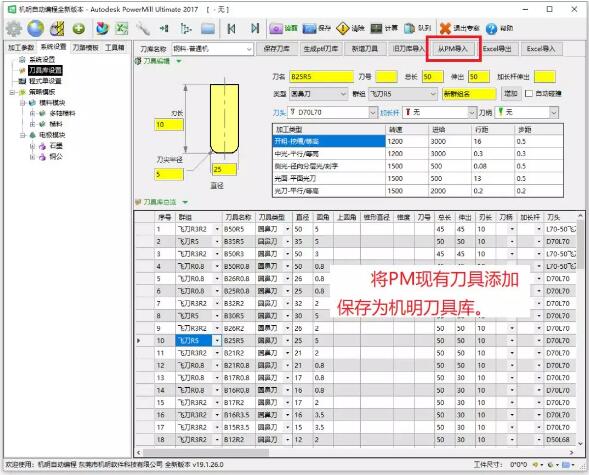Expand the 铜公 tree node
Image resolution: width=589 pixels, height=475 pixels.
(32, 157)
